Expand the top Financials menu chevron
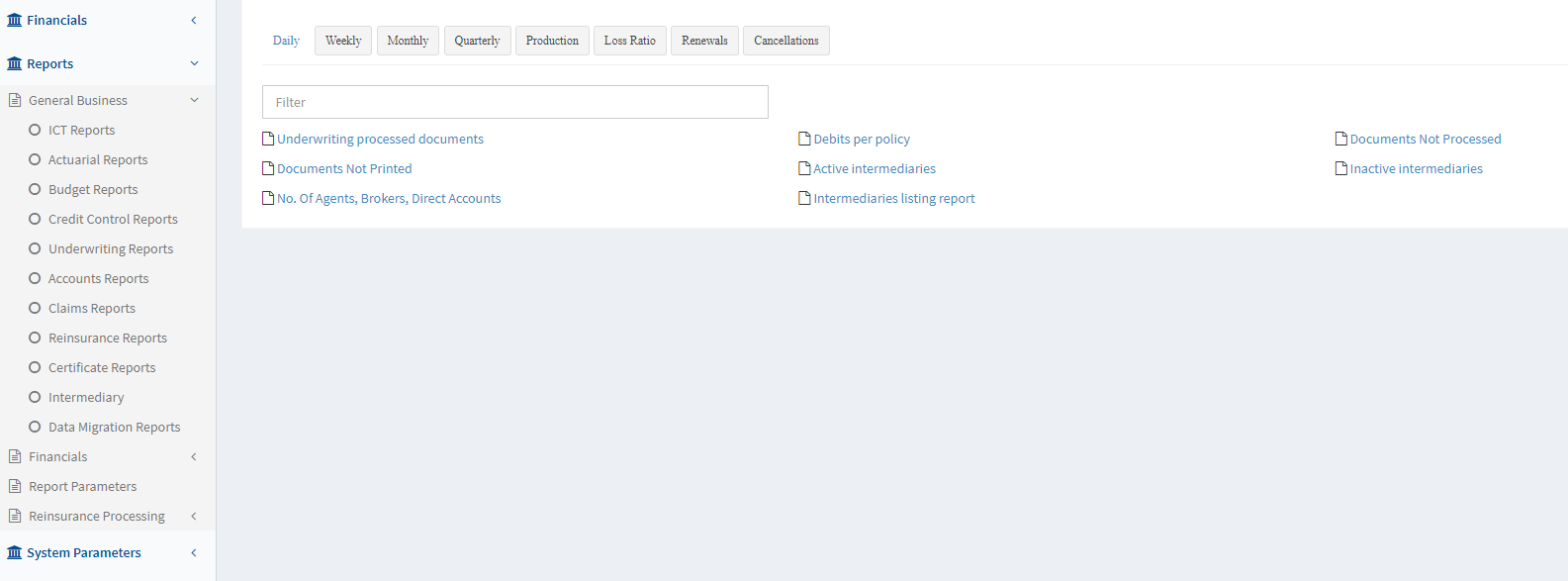1568x581 pixels. coord(194,20)
